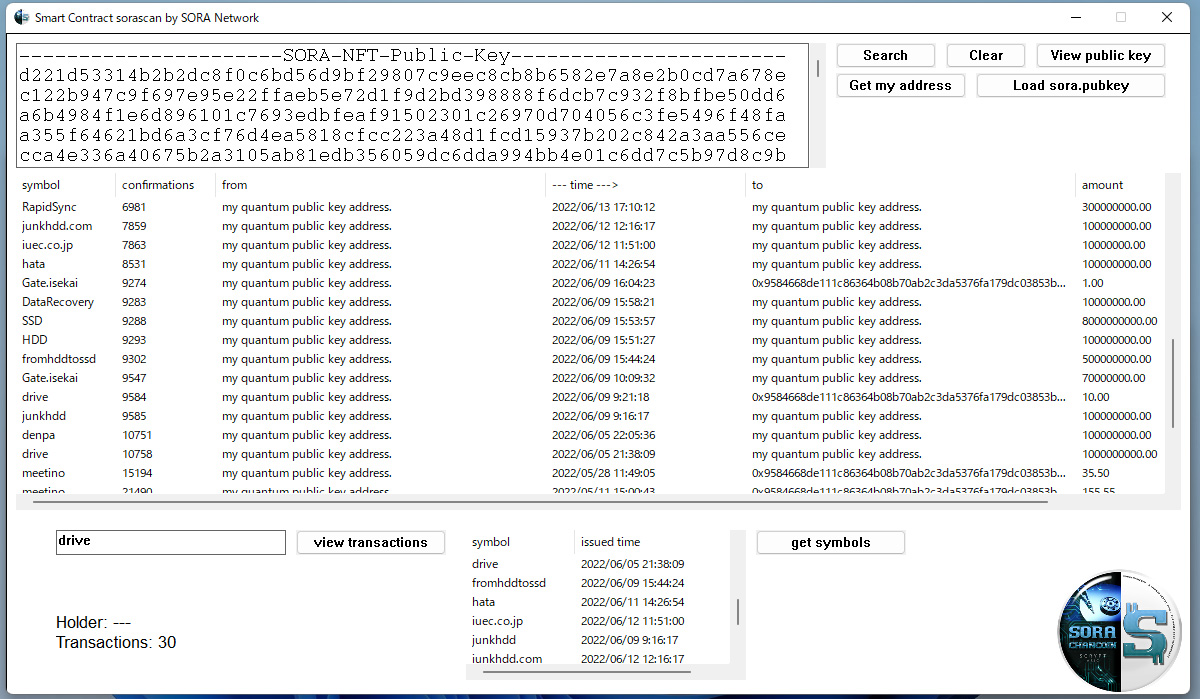Focus the symbol input containing 'drive'
The height and width of the screenshot is (699, 1200).
pos(170,541)
